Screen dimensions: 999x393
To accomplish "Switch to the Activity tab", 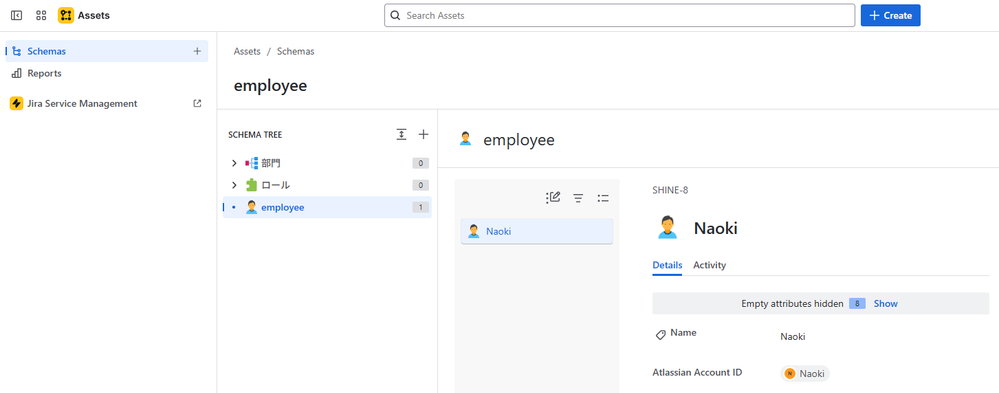I will 709,265.
